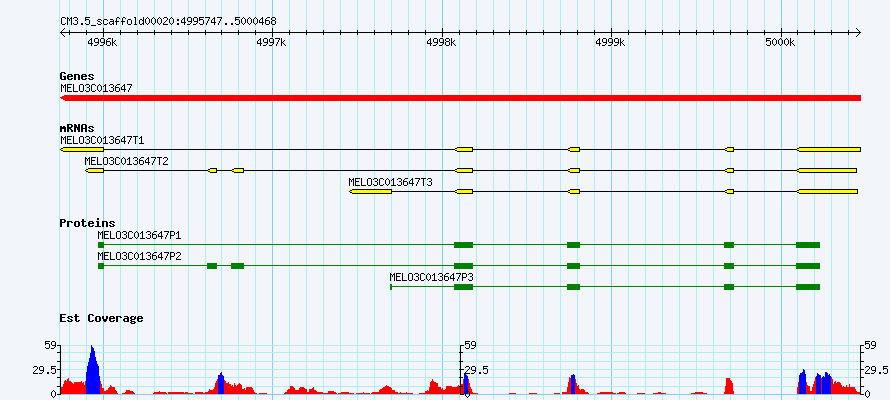Image resolution: width=890 pixels, height=400 pixels.
Task: Click the 5000k ruler label
Action: point(781,41)
